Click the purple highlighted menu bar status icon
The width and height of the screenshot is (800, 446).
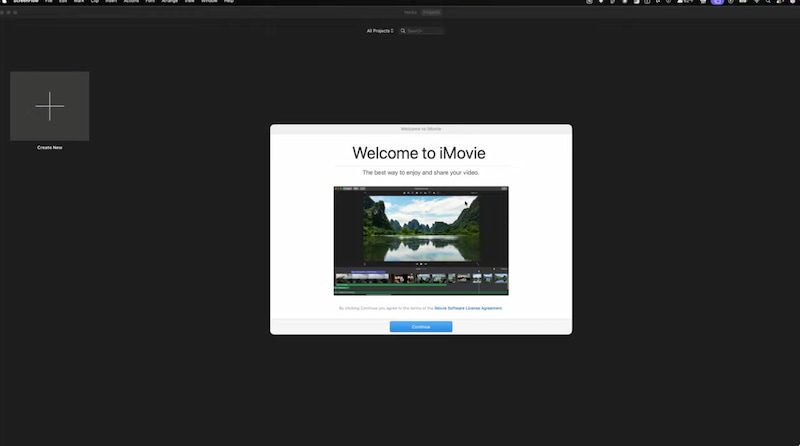point(717,2)
